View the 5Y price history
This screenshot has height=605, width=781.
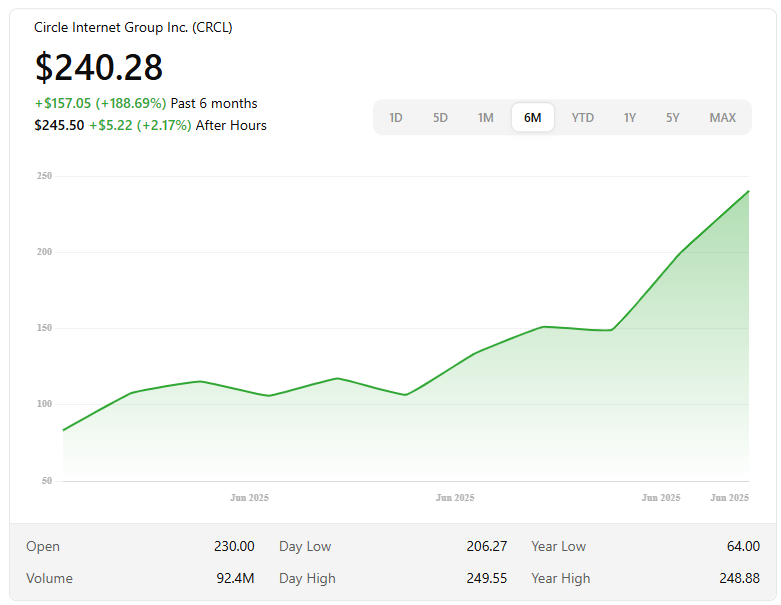pyautogui.click(x=672, y=118)
